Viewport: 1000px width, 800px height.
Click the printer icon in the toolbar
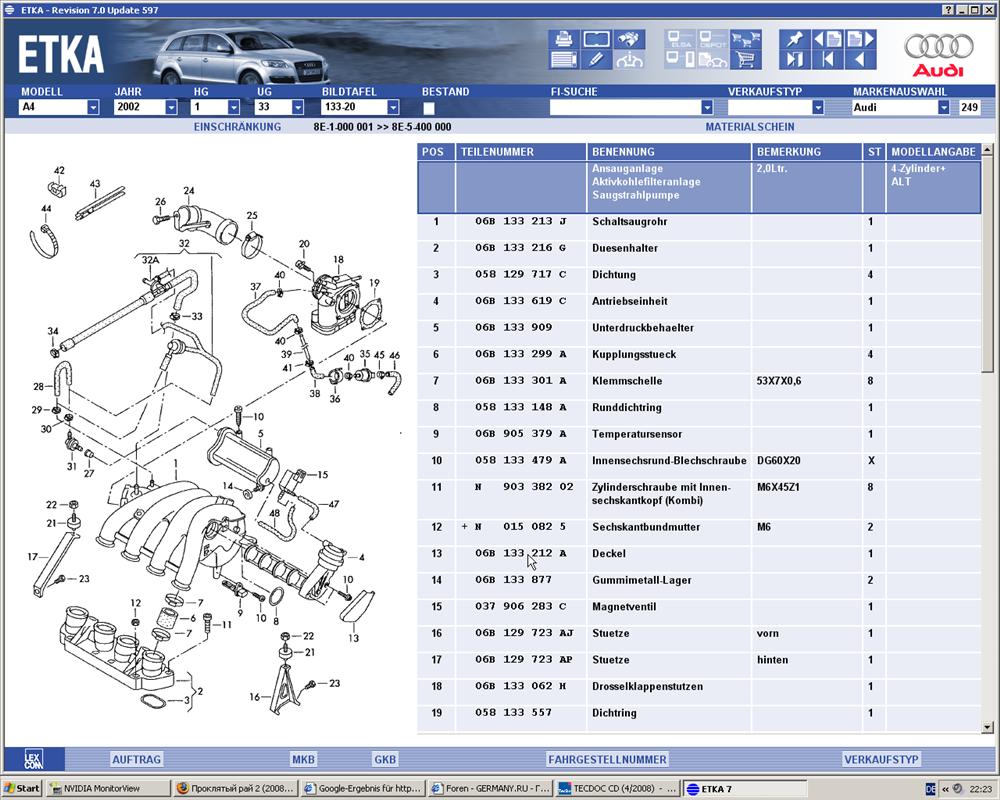tap(563, 39)
